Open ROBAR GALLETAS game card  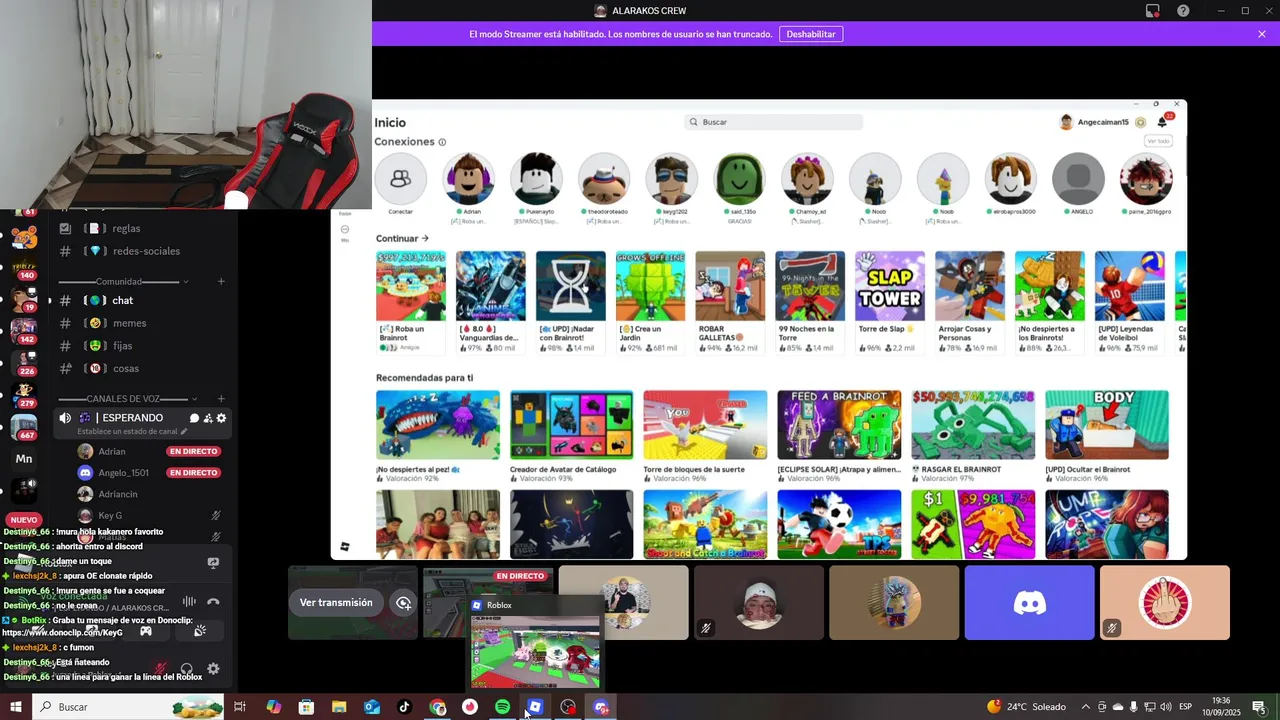click(x=730, y=302)
